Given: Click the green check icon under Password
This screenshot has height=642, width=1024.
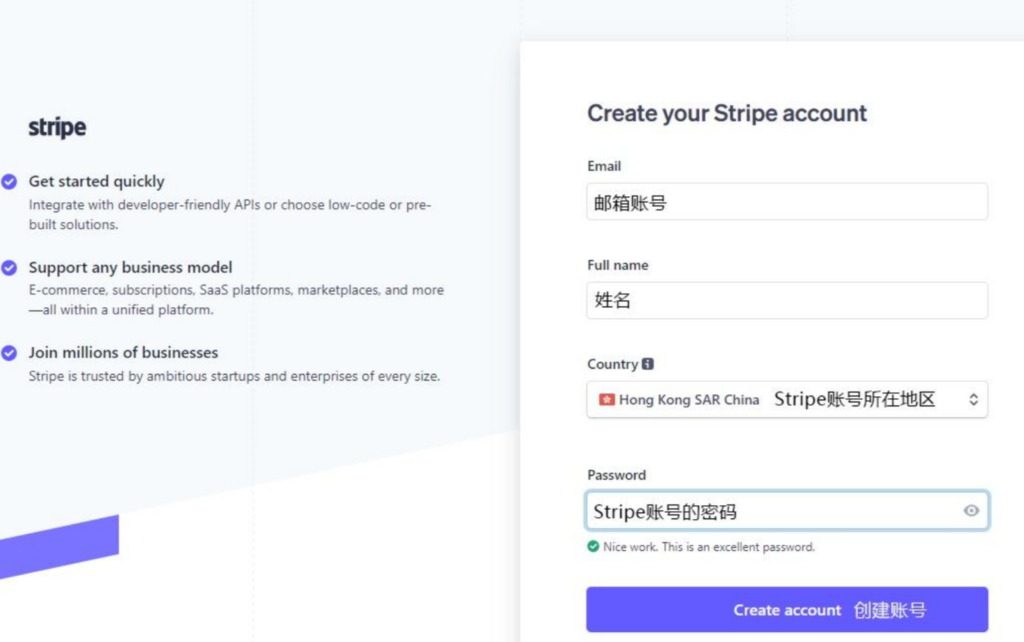Looking at the screenshot, I should (593, 546).
